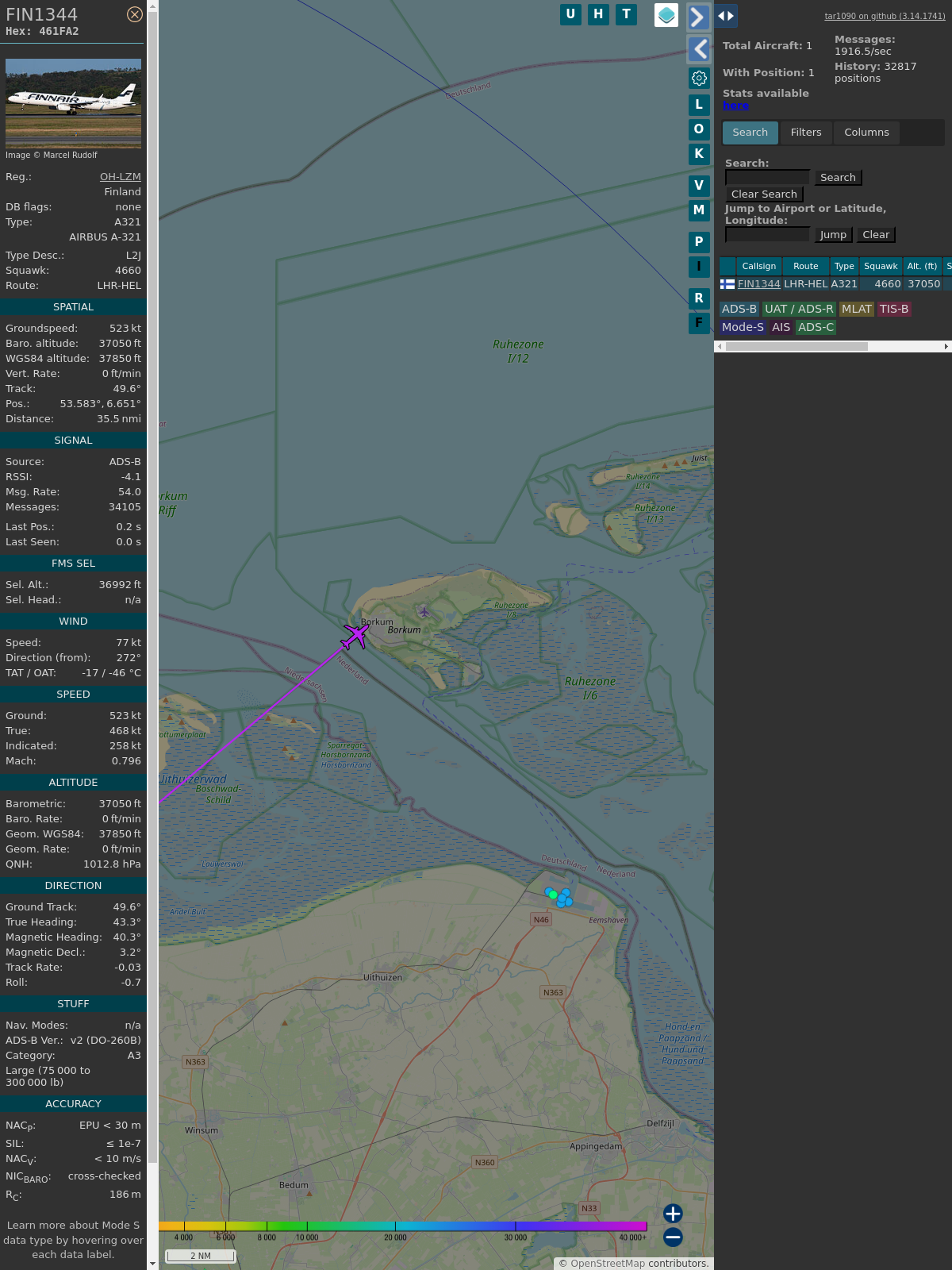Click the blue cluster markers near Eemshaven
952x1270 pixels.
[x=559, y=897]
